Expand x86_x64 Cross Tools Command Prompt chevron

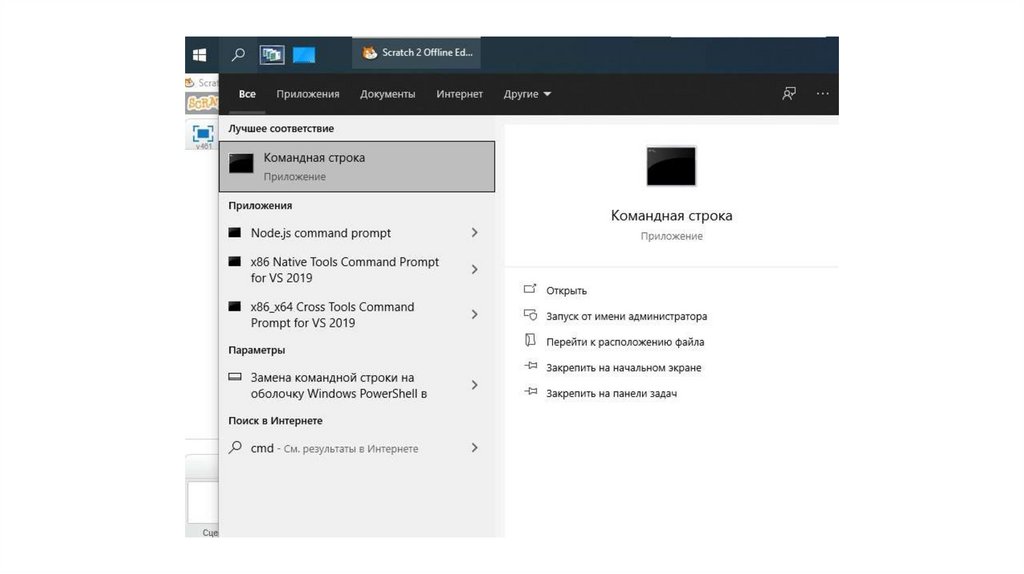click(x=475, y=314)
